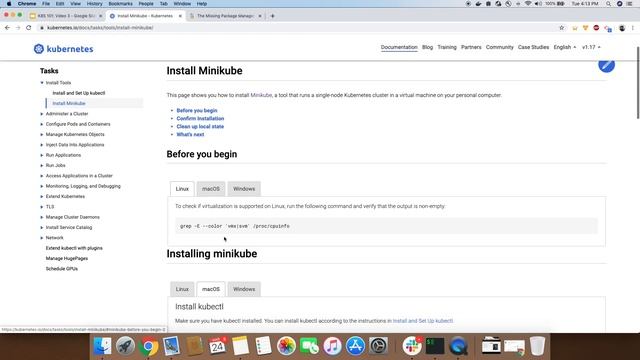
Task: Bookmark this page with the star icon
Action: click(x=562, y=28)
